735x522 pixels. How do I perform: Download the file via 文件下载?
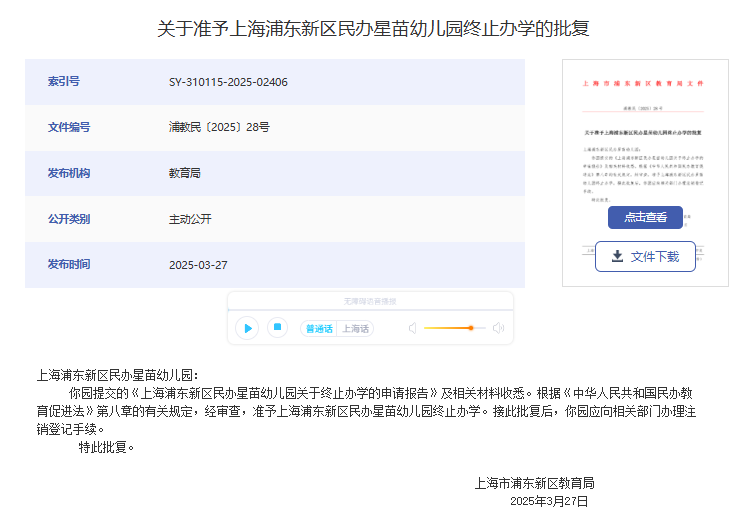(x=645, y=257)
